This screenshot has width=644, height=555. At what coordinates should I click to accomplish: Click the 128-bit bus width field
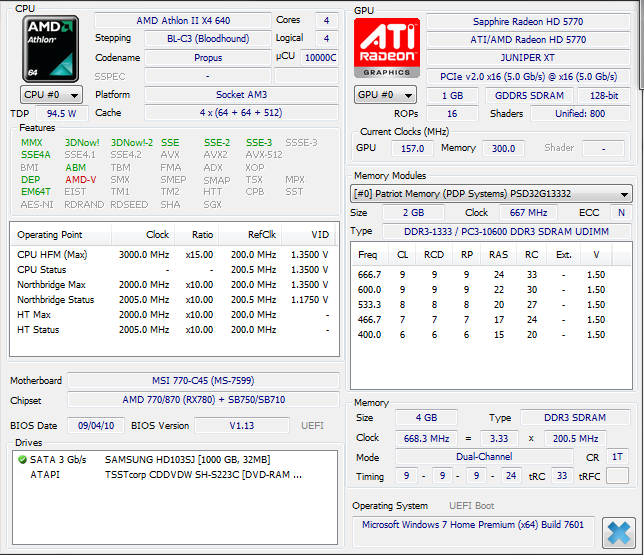pyautogui.click(x=604, y=95)
